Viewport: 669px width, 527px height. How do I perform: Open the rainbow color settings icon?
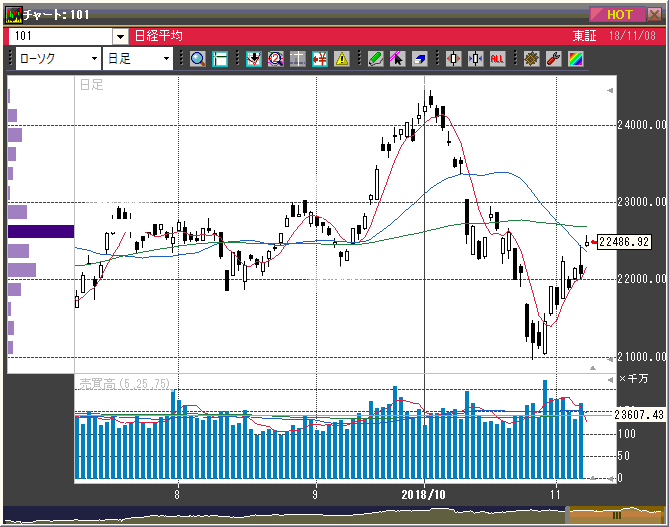[x=575, y=59]
